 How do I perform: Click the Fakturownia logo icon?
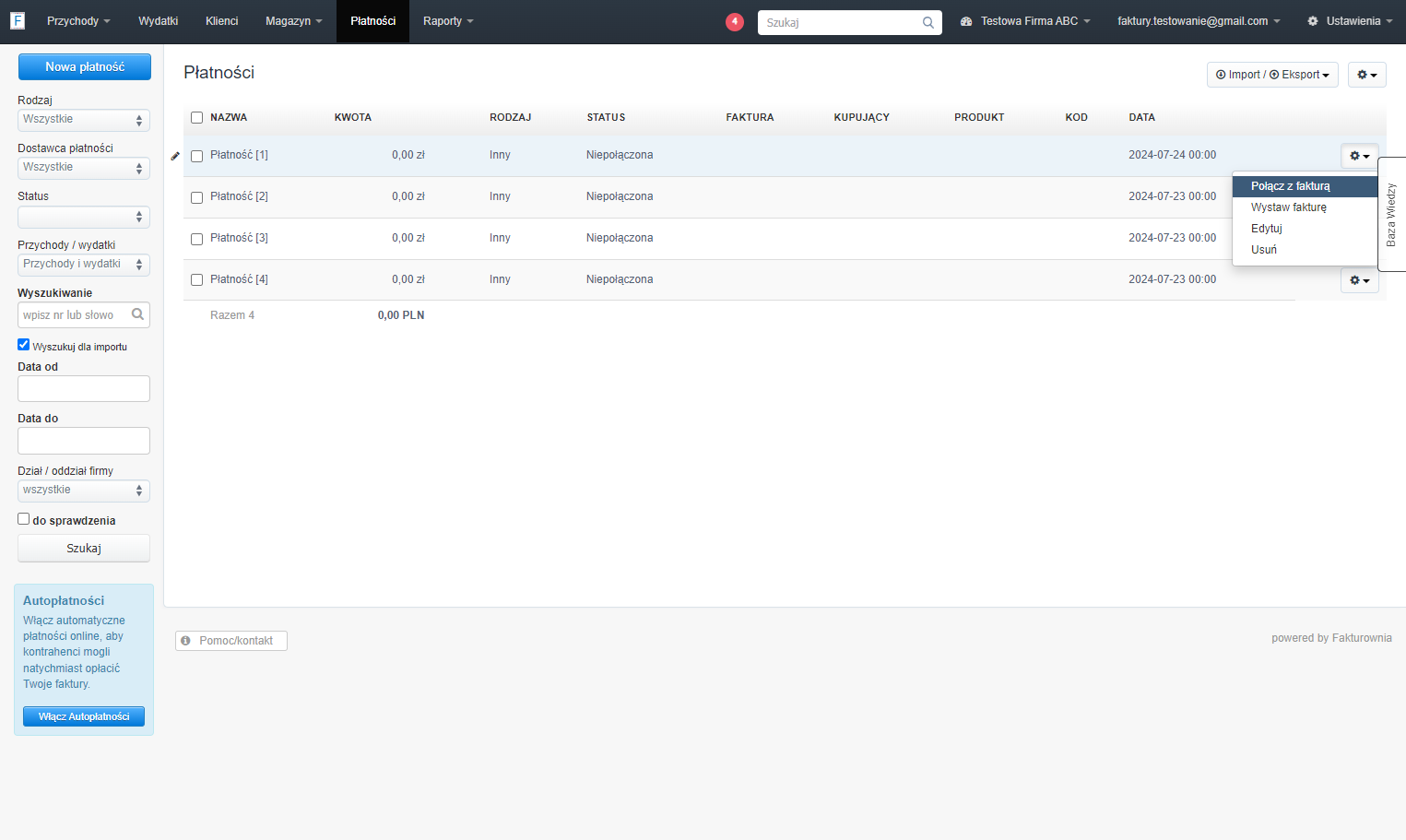click(18, 20)
